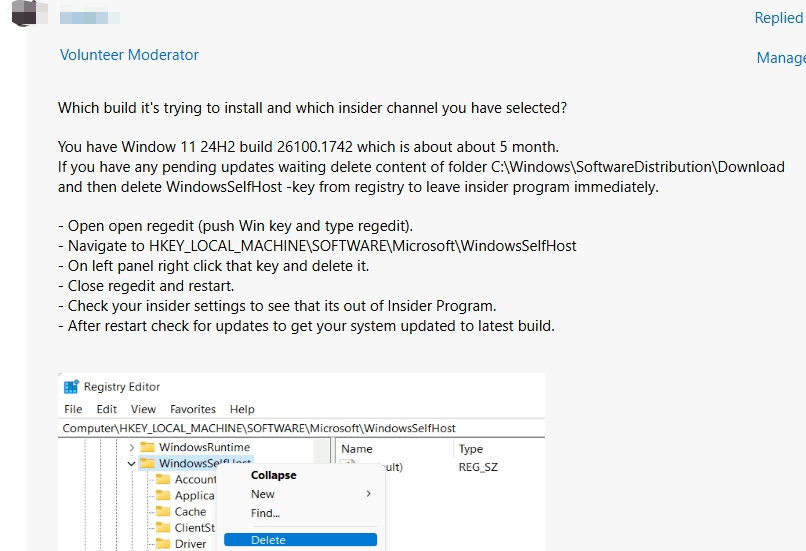Expand the WindowsRuntime tree node

(132, 447)
